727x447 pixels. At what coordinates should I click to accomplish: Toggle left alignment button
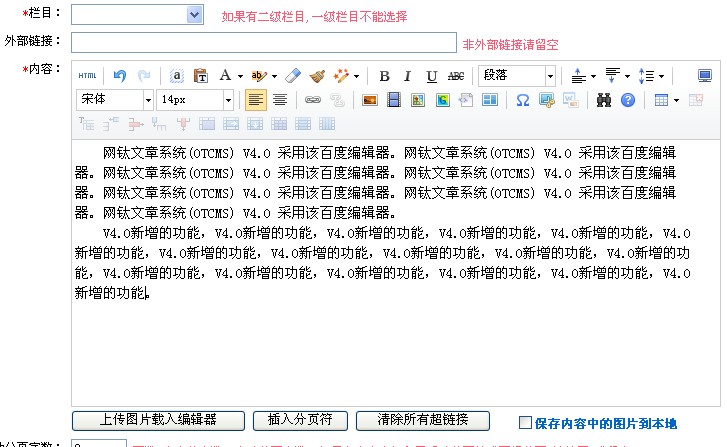tap(255, 100)
